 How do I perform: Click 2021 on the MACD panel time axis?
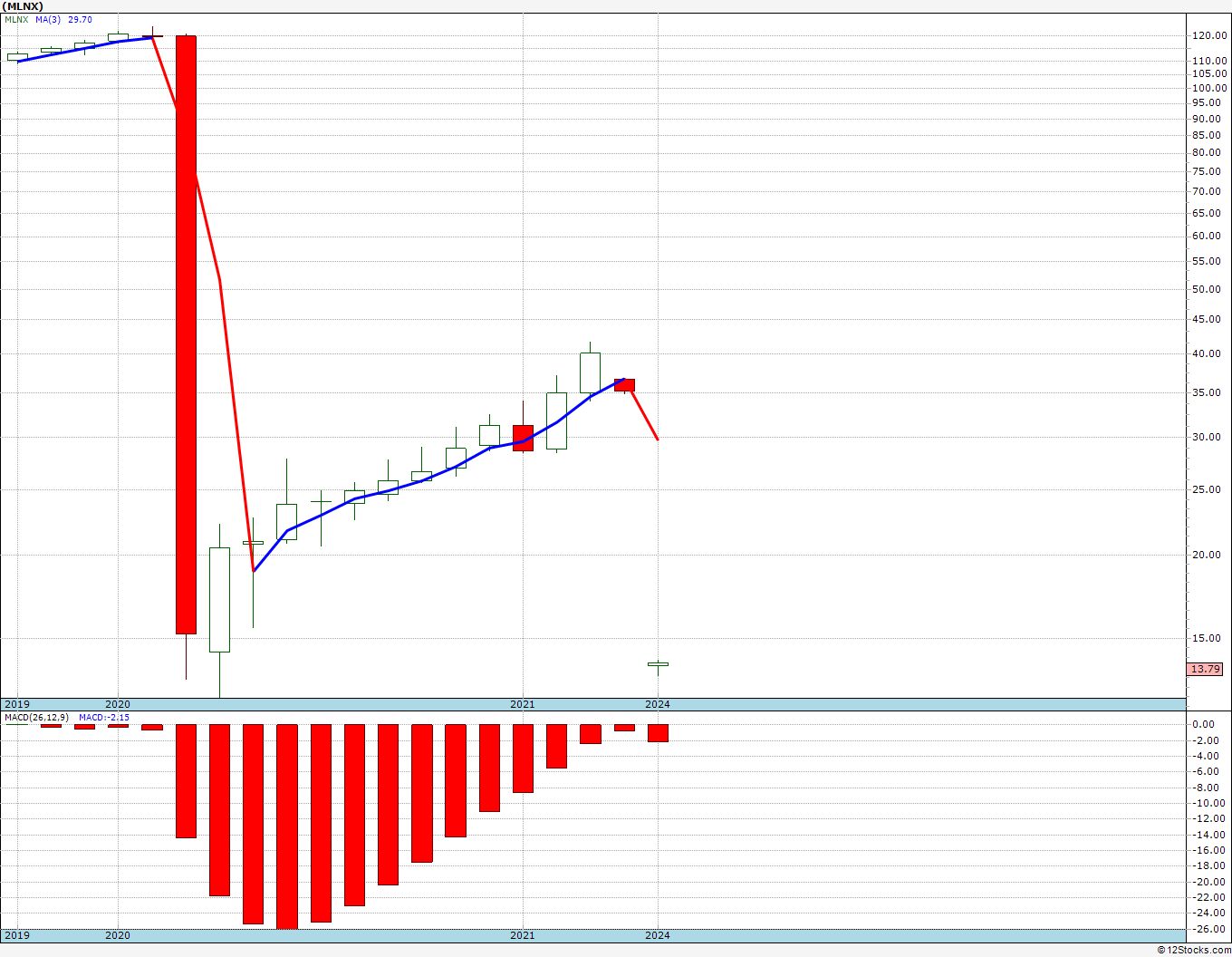(523, 935)
